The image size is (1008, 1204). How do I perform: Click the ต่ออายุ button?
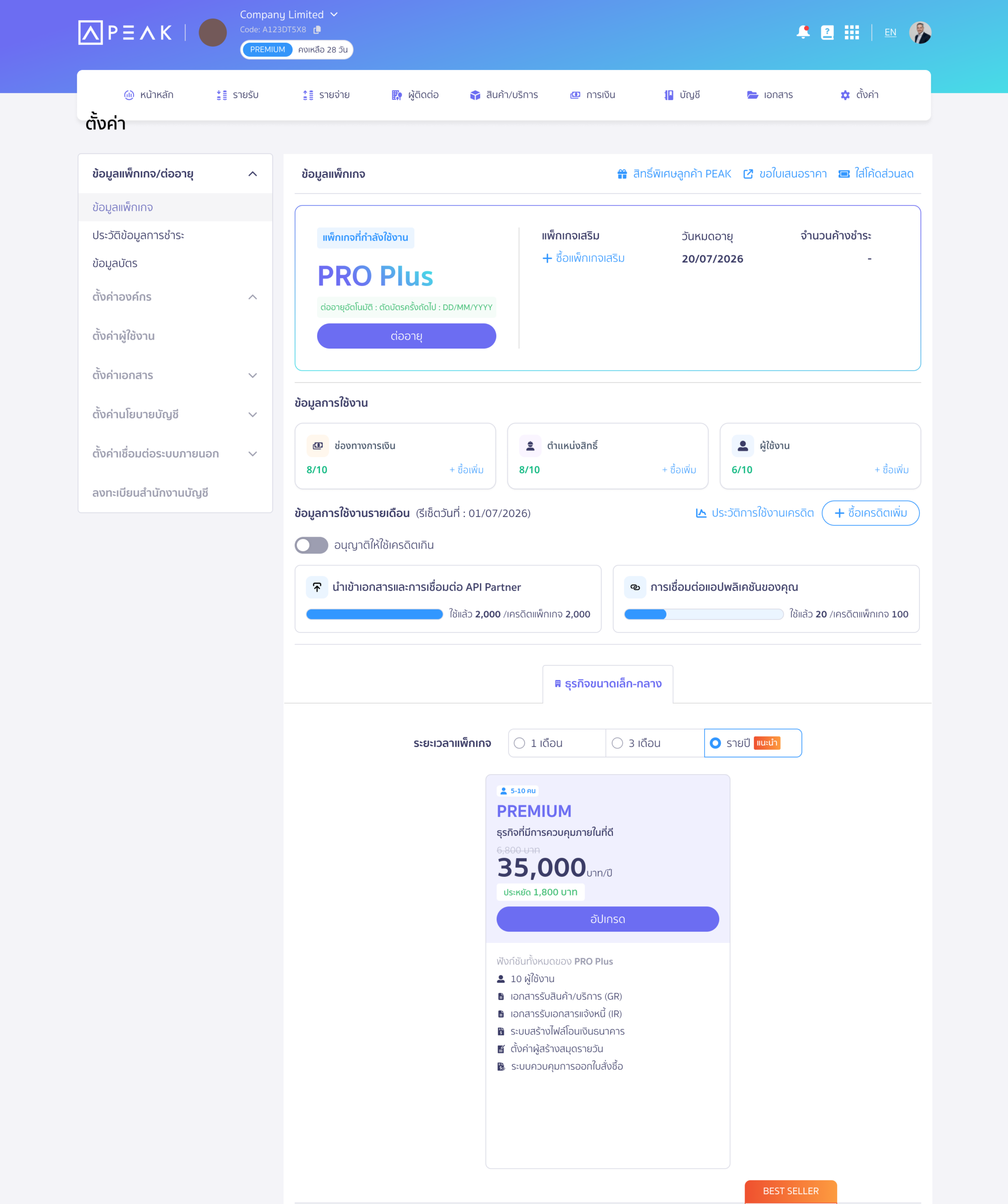(406, 336)
